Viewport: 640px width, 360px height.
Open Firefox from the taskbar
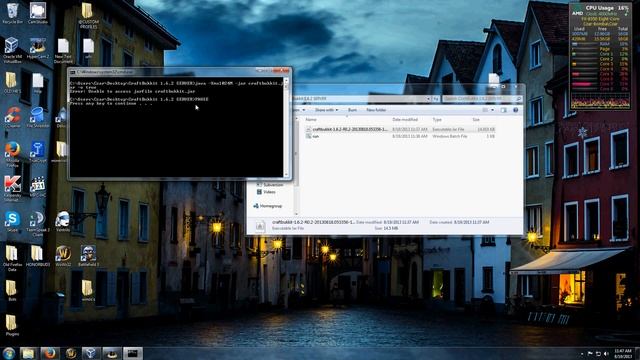(50, 353)
